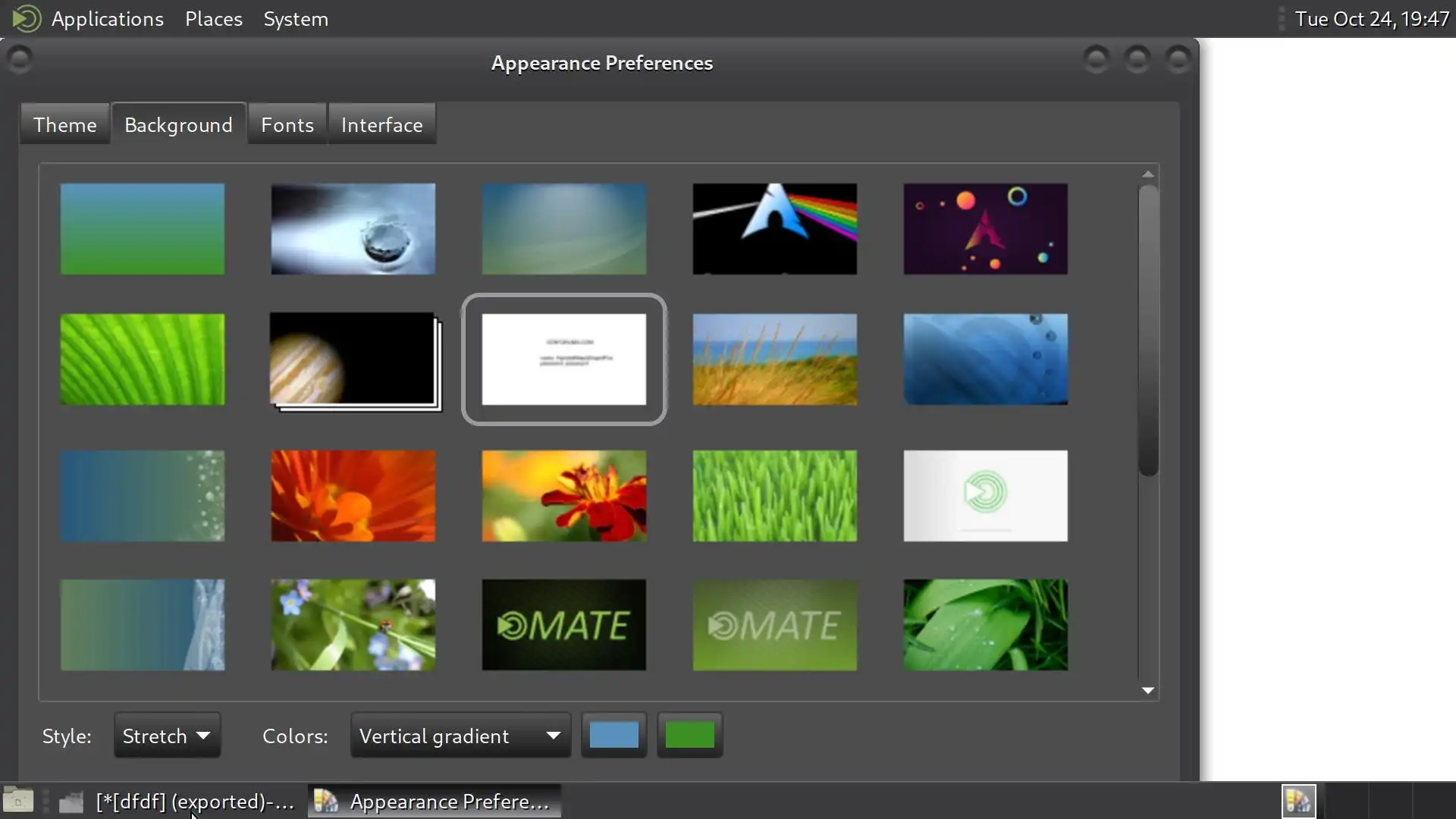1456x819 pixels.
Task: Open the Applications menu
Action: click(x=107, y=18)
